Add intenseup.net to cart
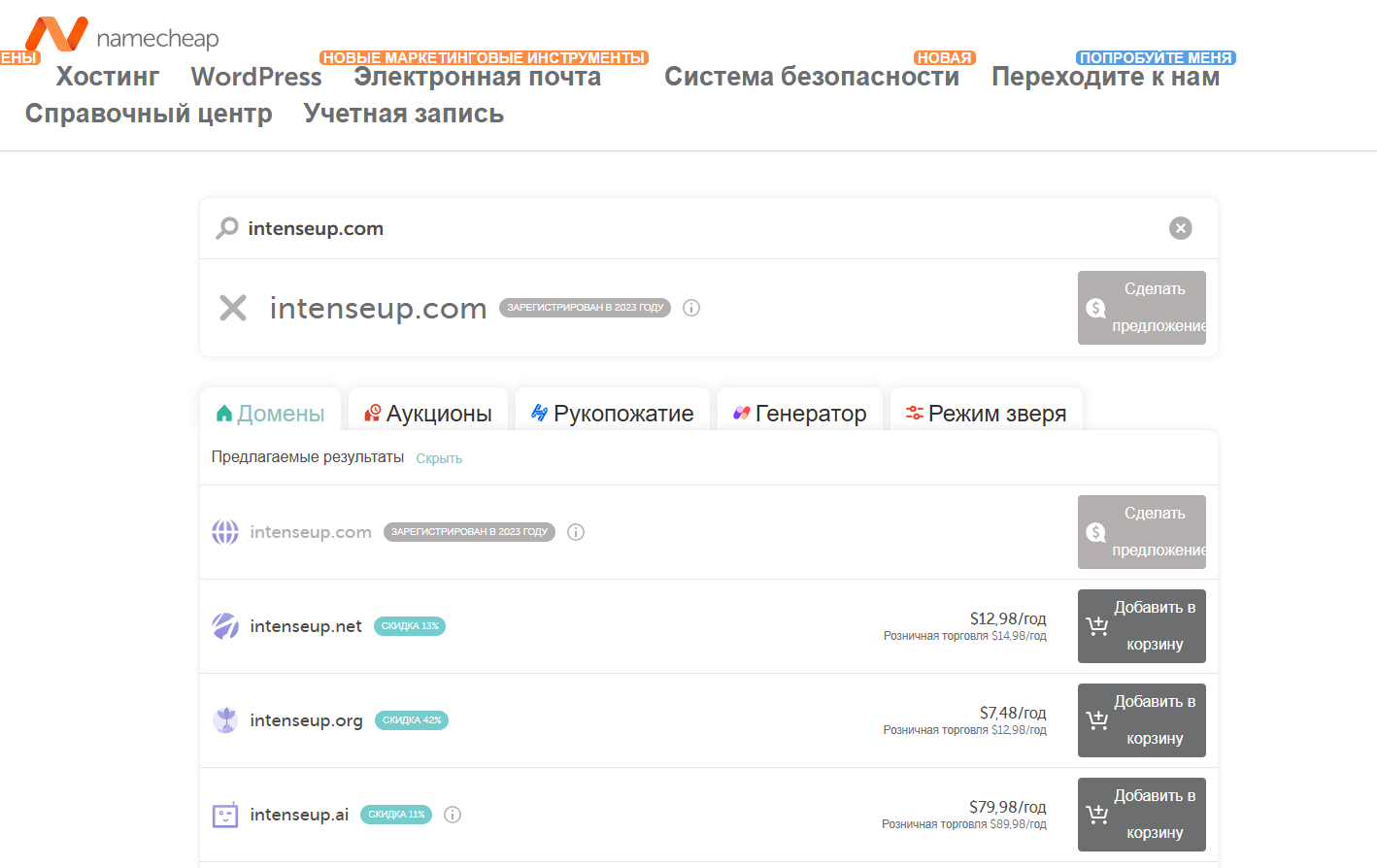 tap(1142, 626)
